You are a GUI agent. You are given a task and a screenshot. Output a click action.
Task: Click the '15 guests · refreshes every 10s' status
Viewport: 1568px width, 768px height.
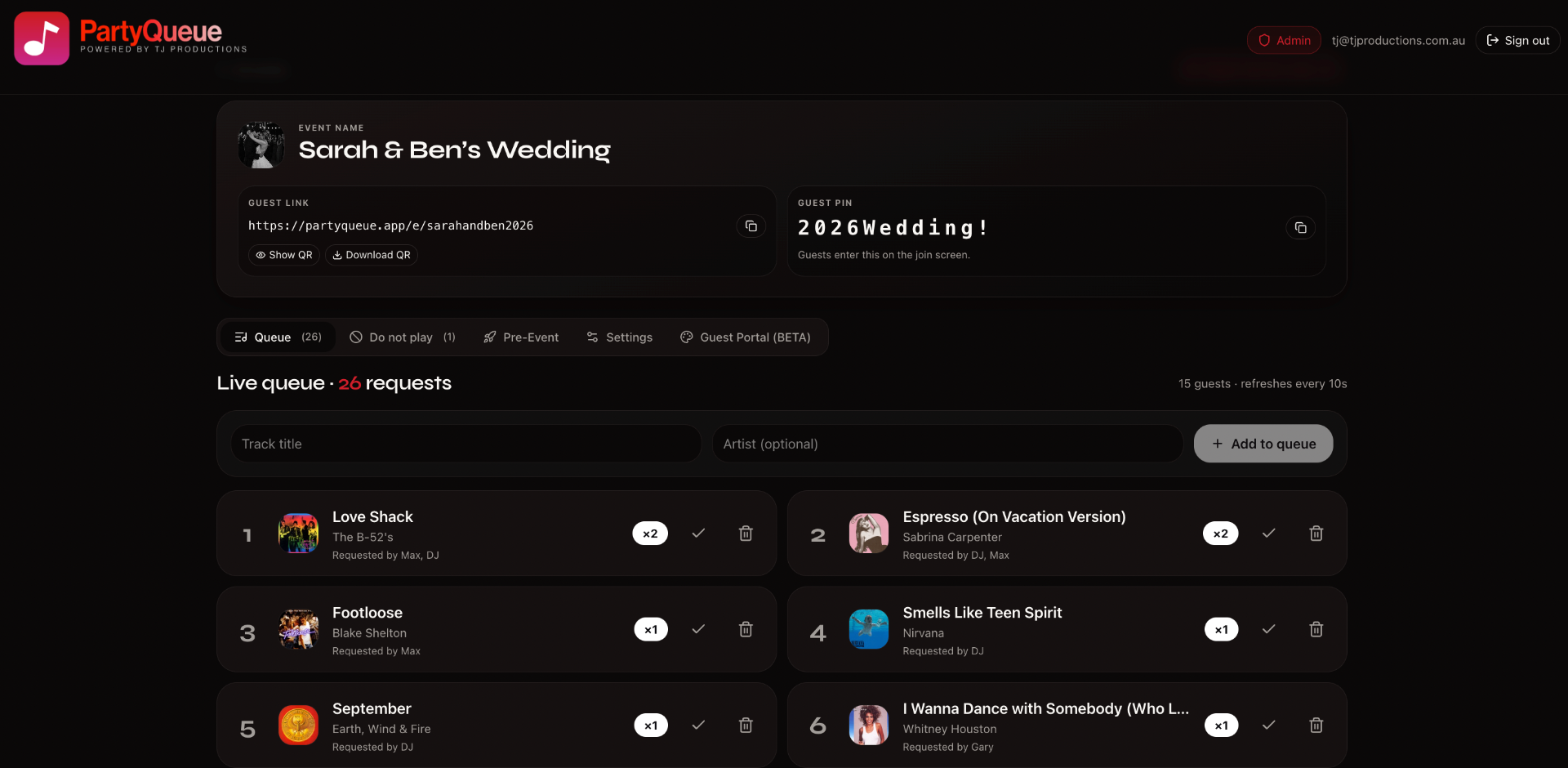point(1263,384)
